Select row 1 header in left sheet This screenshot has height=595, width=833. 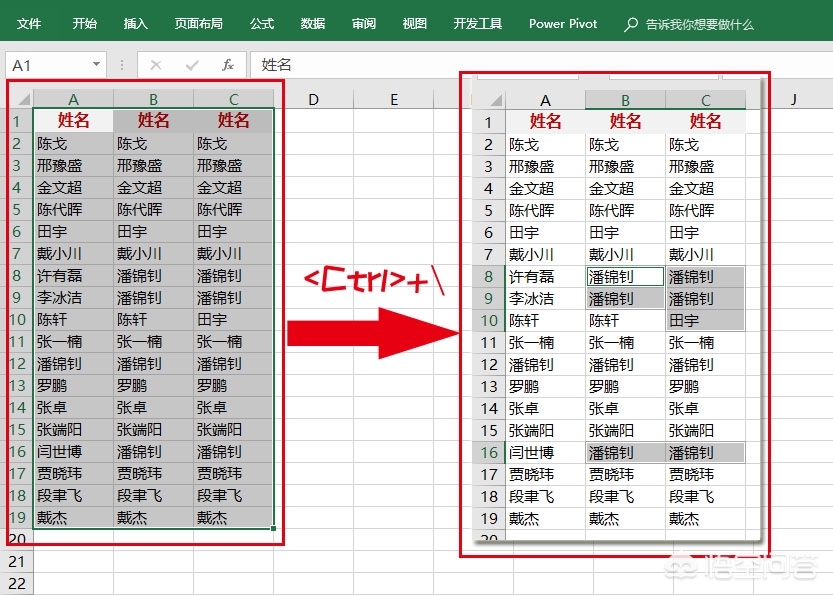coord(17,121)
